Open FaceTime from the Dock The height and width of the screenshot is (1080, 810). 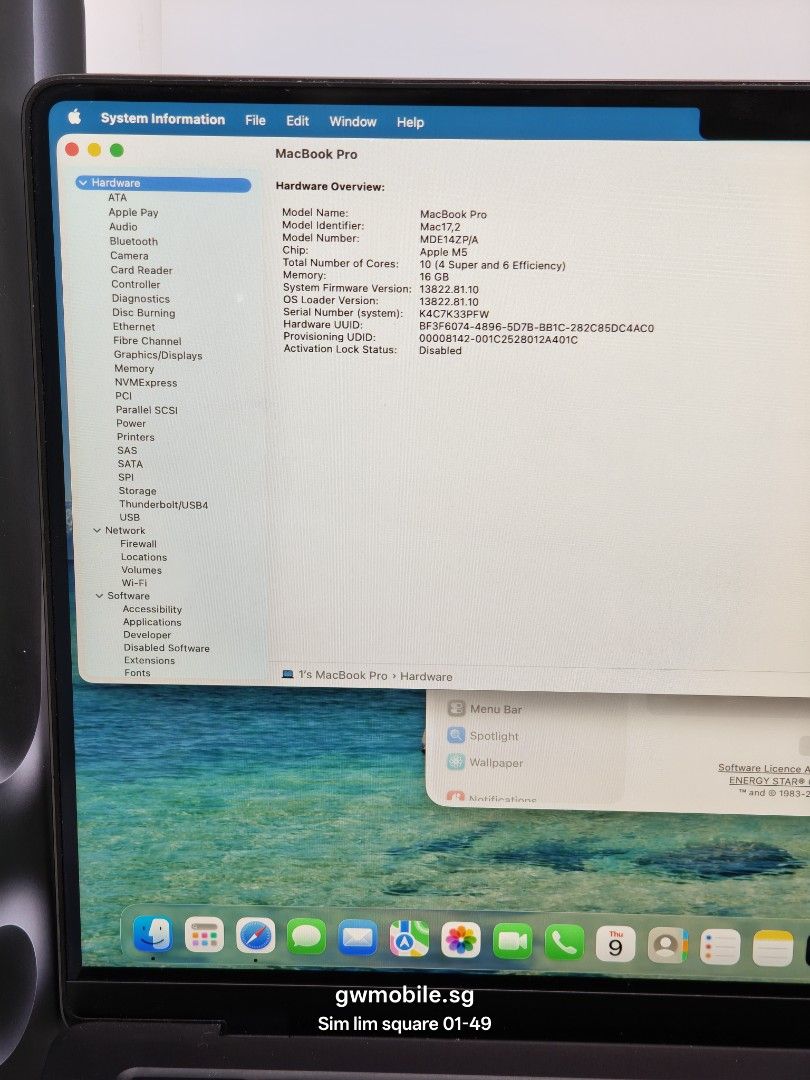[512, 942]
